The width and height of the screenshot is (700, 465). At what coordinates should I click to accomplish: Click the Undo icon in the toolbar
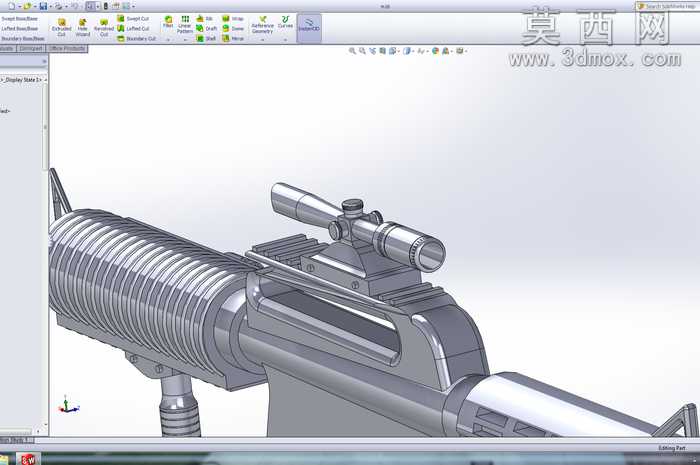coord(75,6)
